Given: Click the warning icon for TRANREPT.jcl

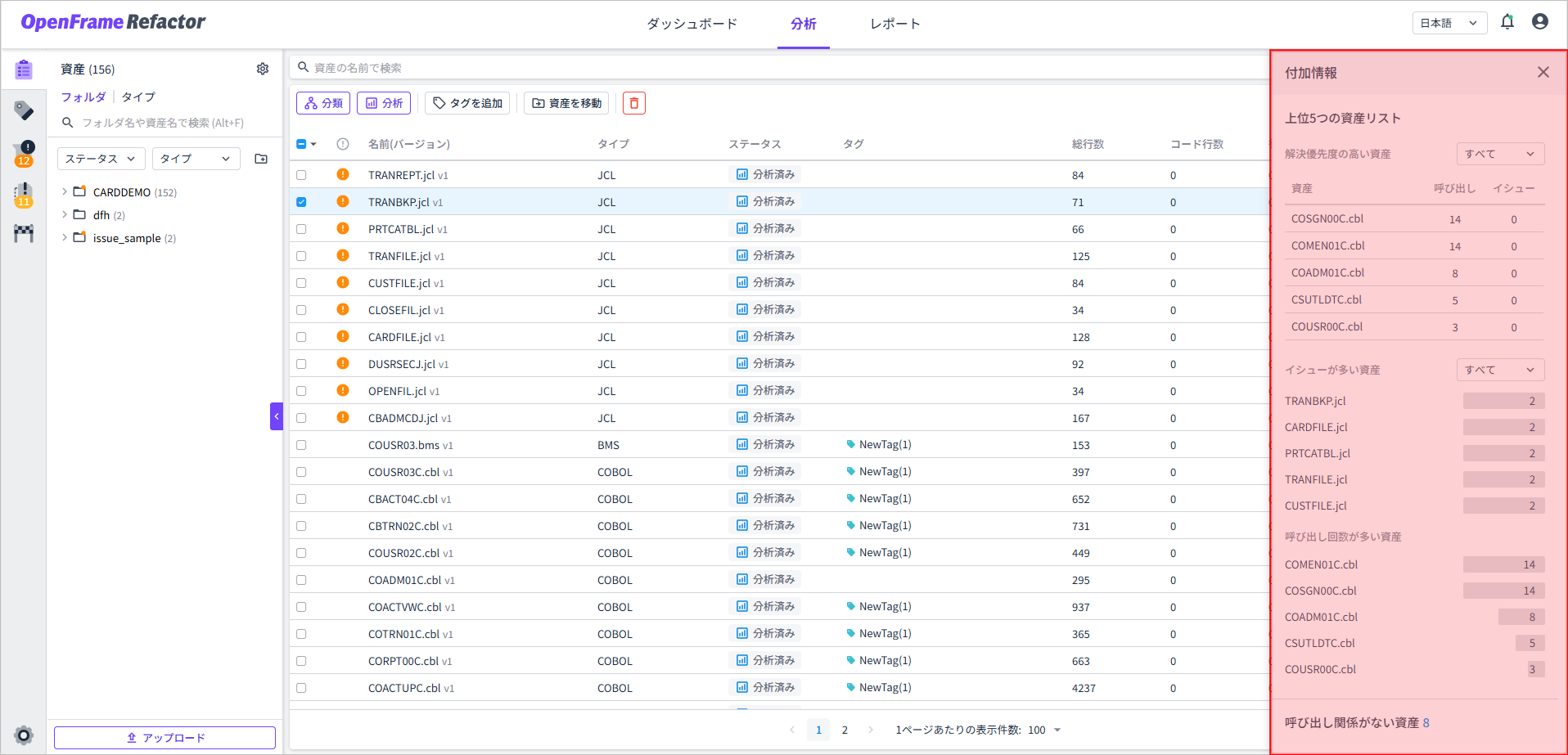Looking at the screenshot, I should (343, 174).
